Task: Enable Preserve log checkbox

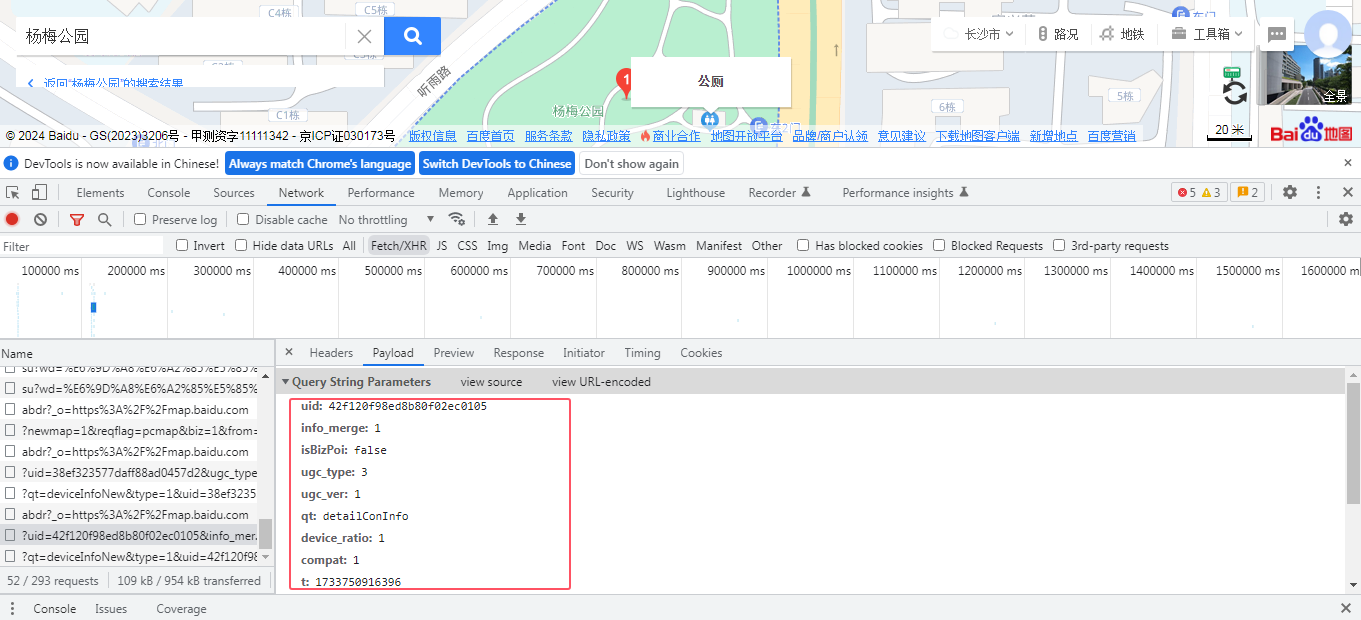Action: 140,220
